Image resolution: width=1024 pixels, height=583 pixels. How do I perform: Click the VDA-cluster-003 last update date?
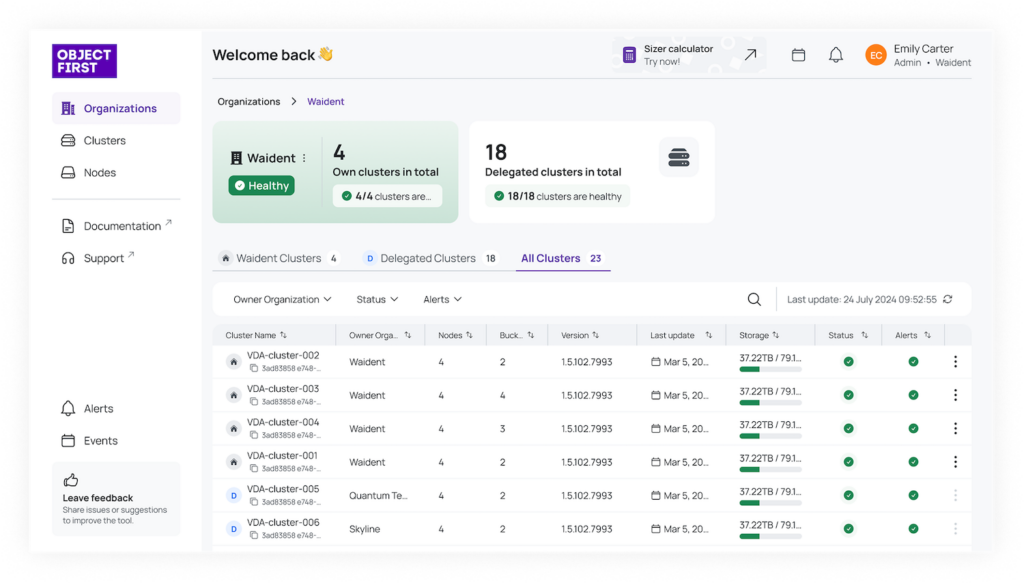[x=680, y=395]
